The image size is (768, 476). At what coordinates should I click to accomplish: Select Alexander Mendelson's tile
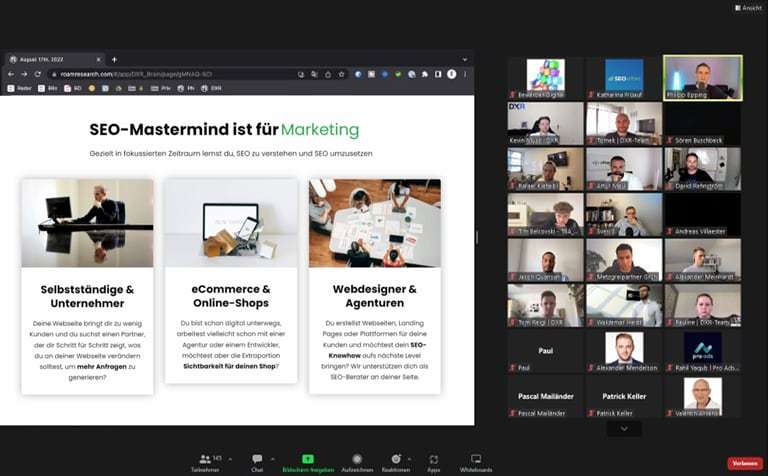pyautogui.click(x=624, y=351)
